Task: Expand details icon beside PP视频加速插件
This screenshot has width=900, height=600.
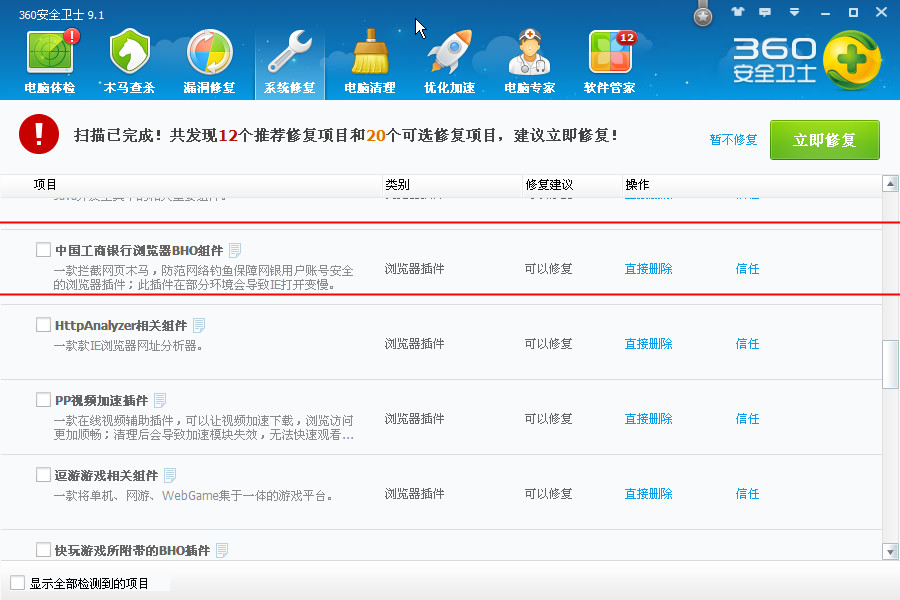Action: pos(160,400)
